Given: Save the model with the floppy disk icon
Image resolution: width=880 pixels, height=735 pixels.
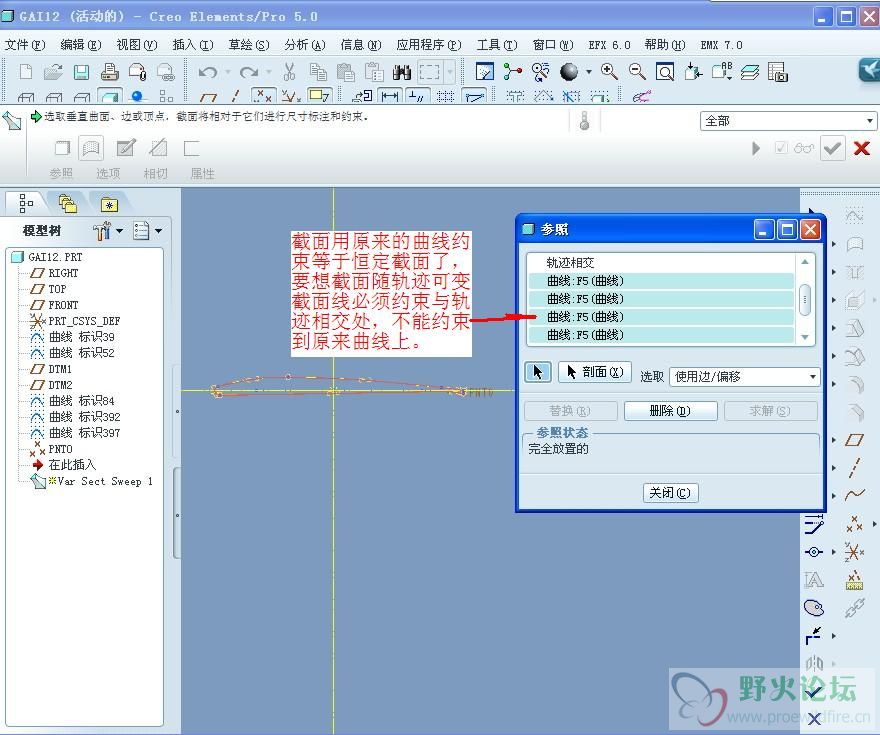Looking at the screenshot, I should click(81, 72).
